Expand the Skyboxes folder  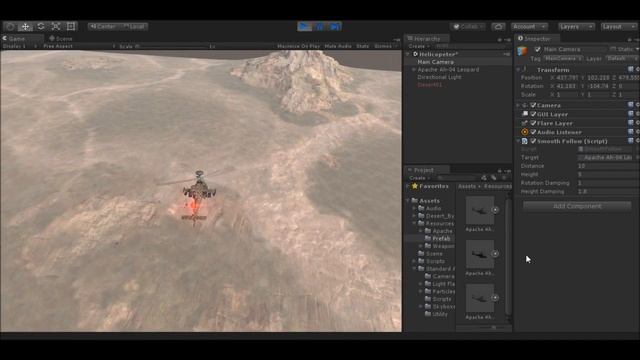click(x=421, y=307)
